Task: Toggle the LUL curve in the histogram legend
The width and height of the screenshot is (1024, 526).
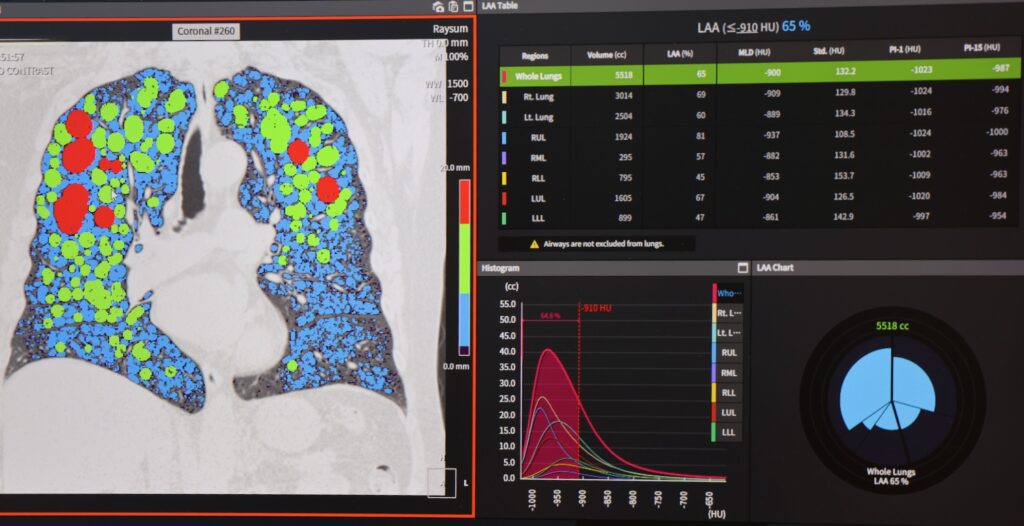Action: 727,413
